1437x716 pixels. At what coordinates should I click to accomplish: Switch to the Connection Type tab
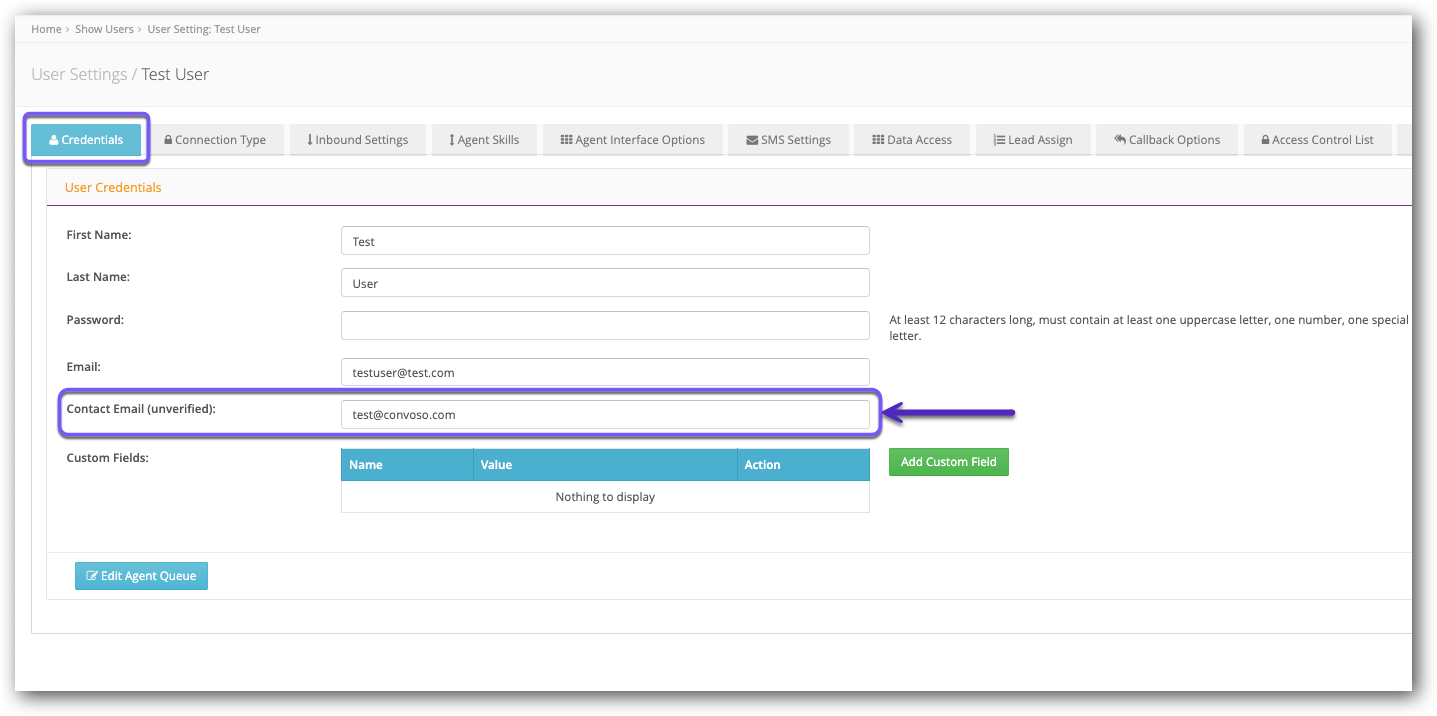click(215, 140)
